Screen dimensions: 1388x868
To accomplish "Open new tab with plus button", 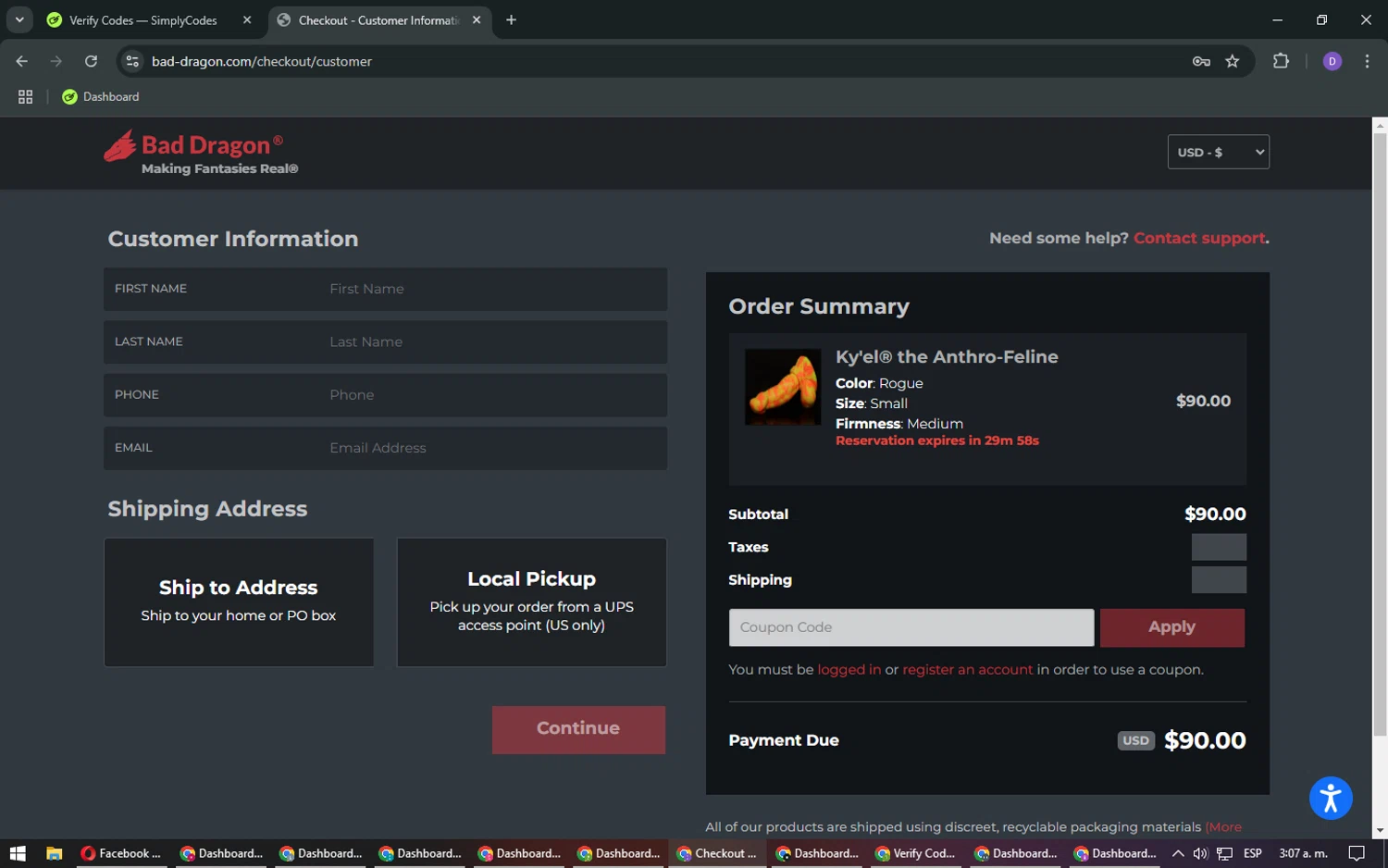I will pos(511,20).
